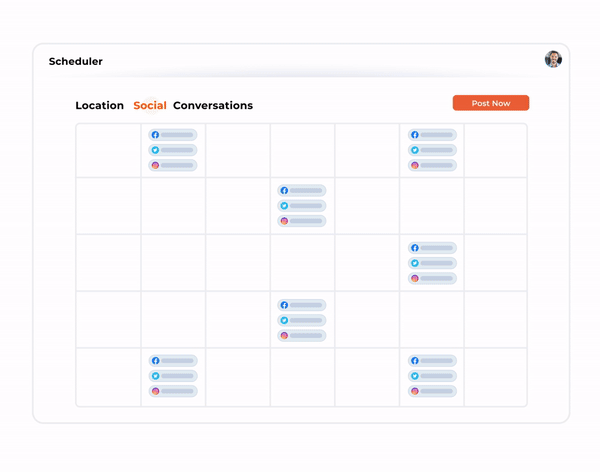Click Instagram icon in second row's post group

[x=284, y=221]
